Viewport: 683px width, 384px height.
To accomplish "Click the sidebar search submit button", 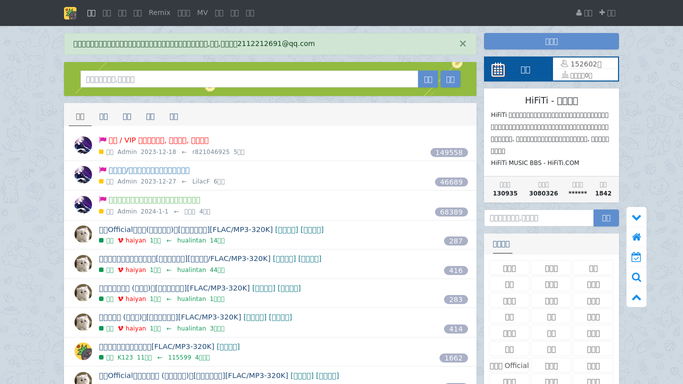I will click(606, 218).
